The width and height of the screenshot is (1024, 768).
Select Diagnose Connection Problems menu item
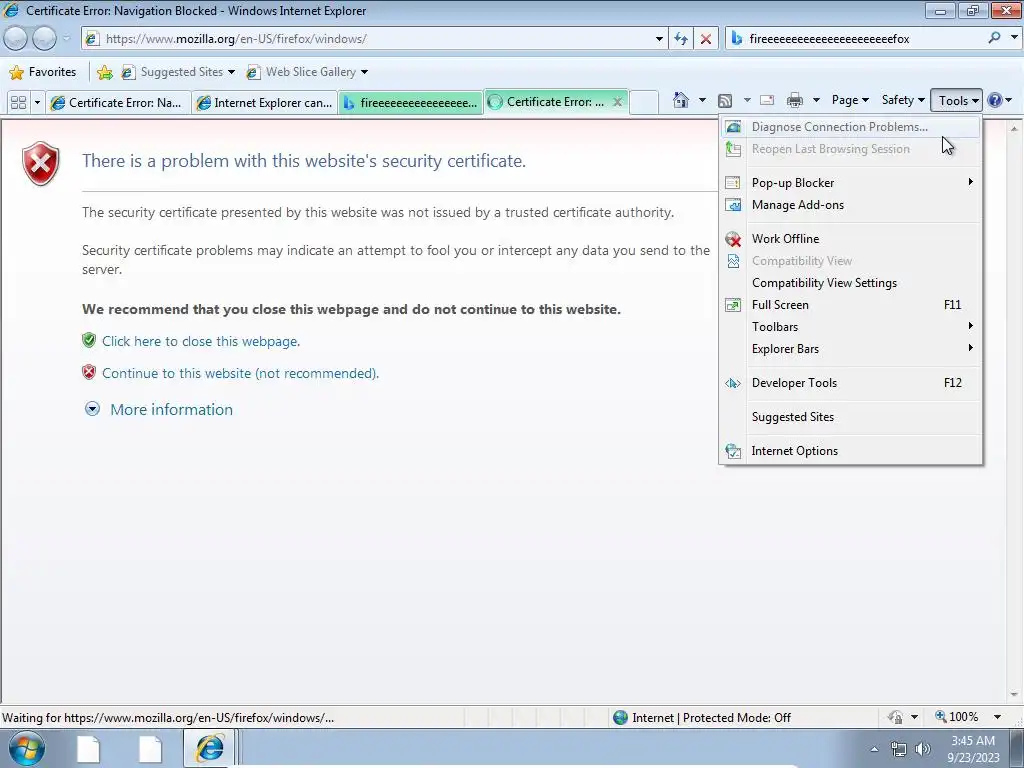850,127
